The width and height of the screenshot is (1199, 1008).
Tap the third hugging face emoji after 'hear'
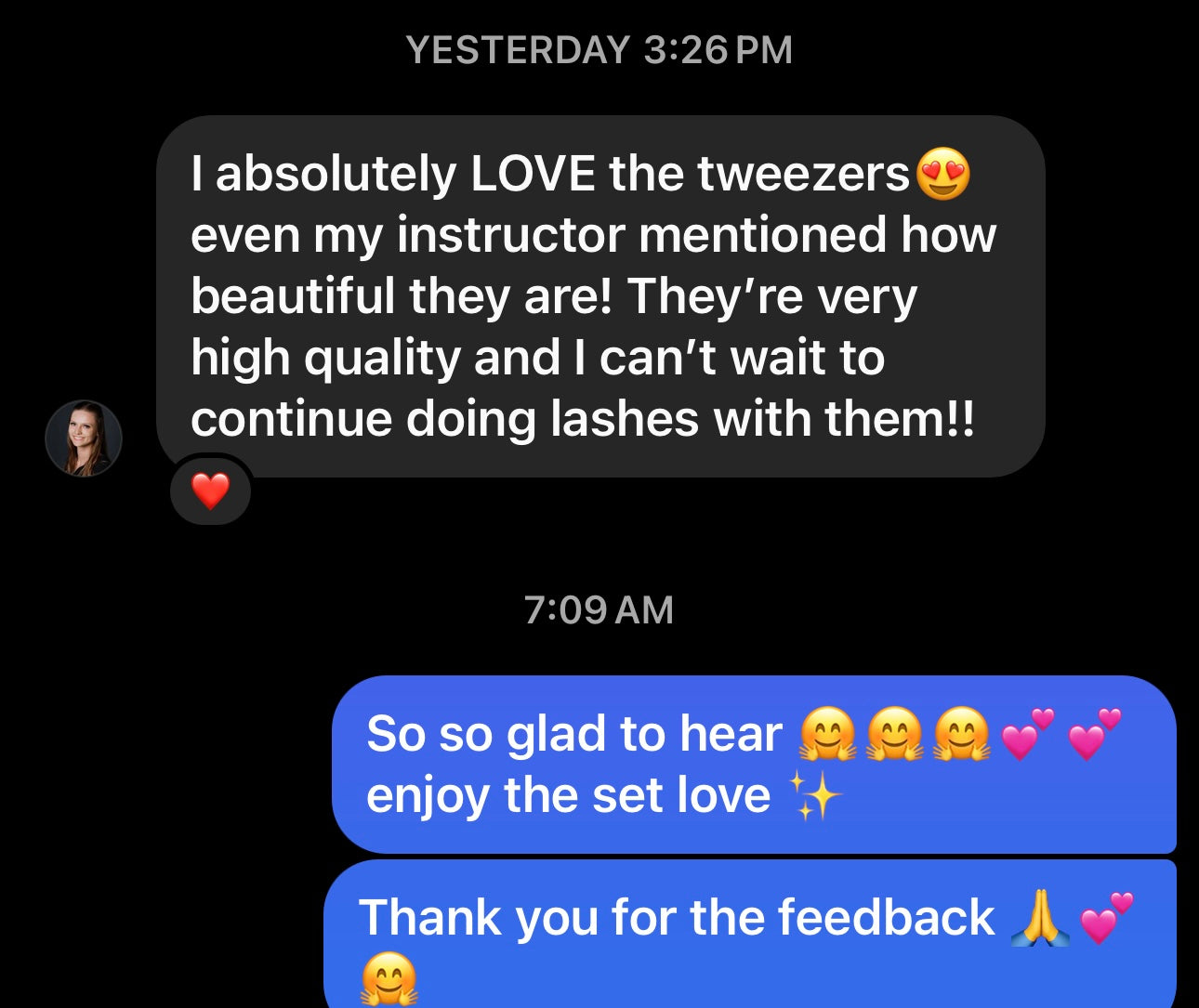coord(961,734)
